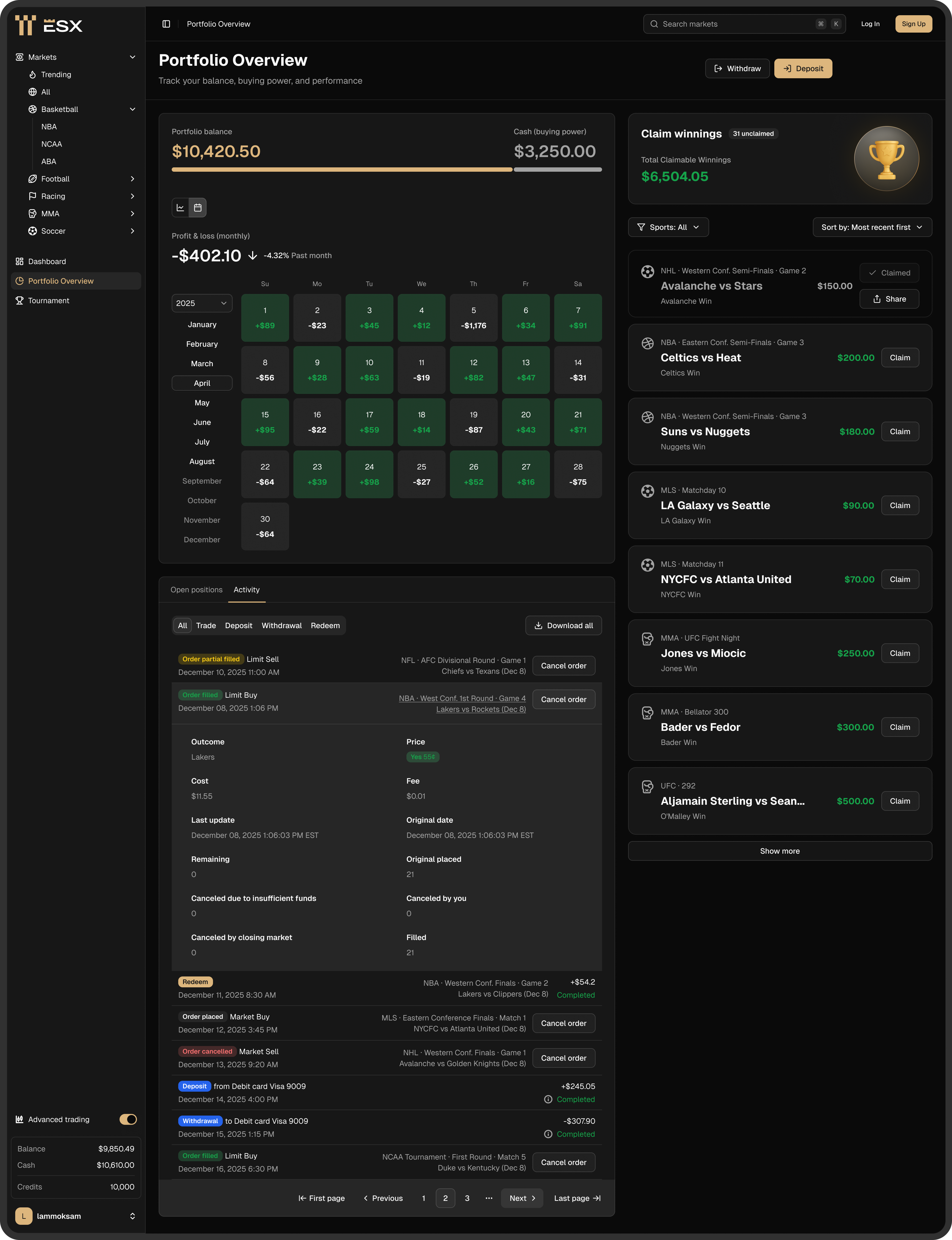Viewport: 952px width, 1240px height.
Task: Click the Log In link
Action: 870,24
